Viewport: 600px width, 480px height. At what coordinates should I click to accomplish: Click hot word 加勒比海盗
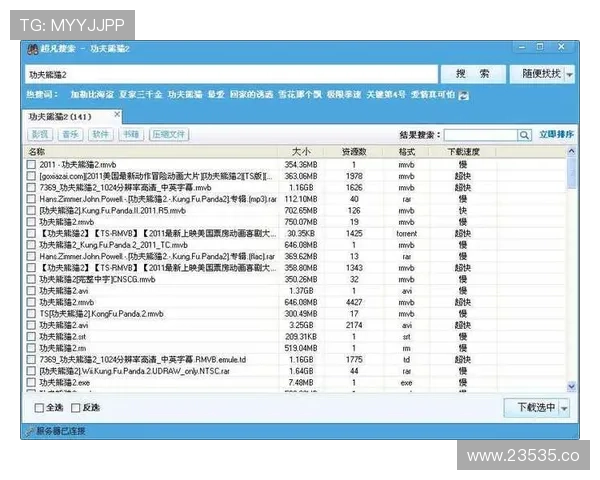pos(92,95)
